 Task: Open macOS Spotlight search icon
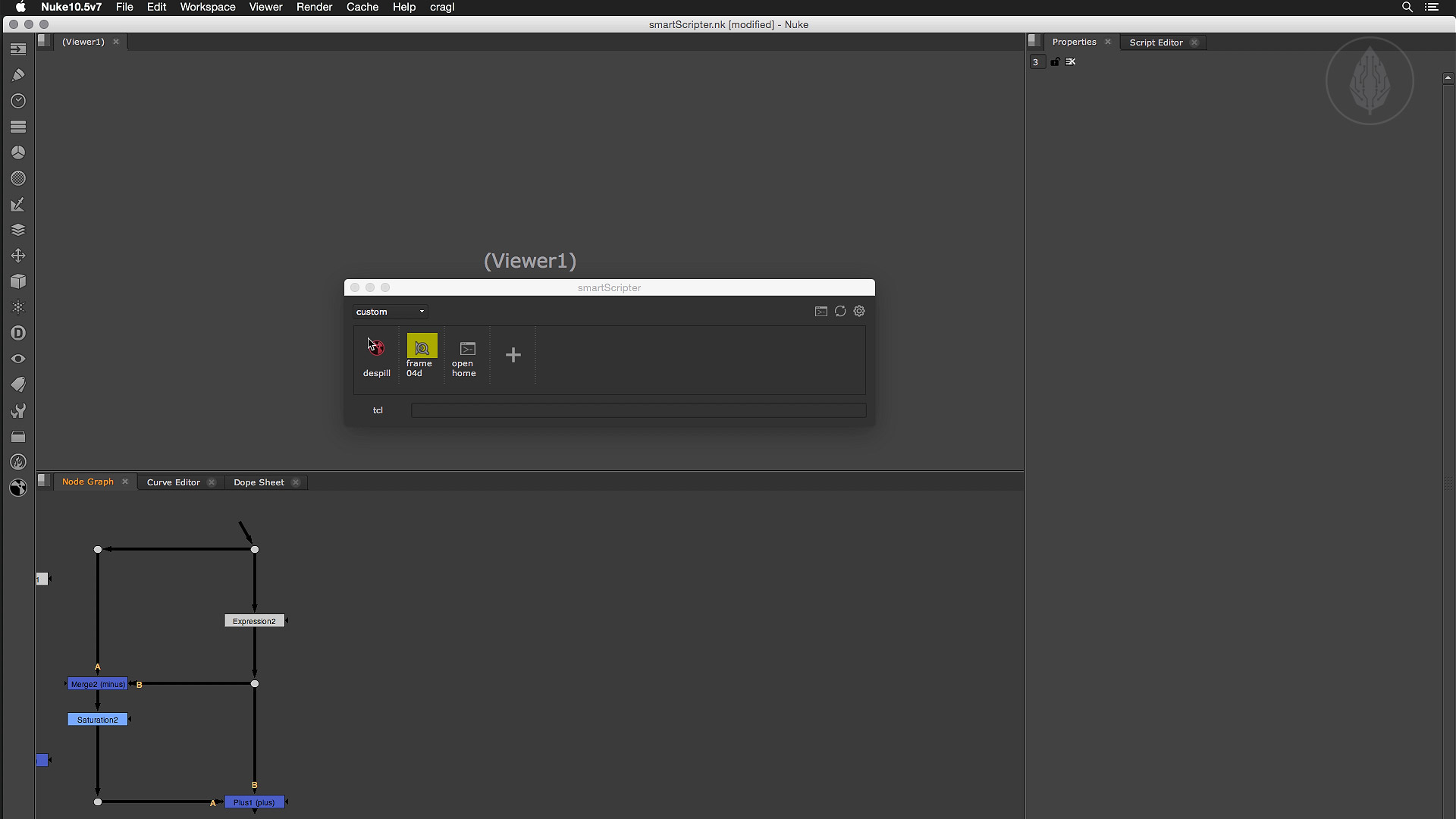coord(1407,7)
